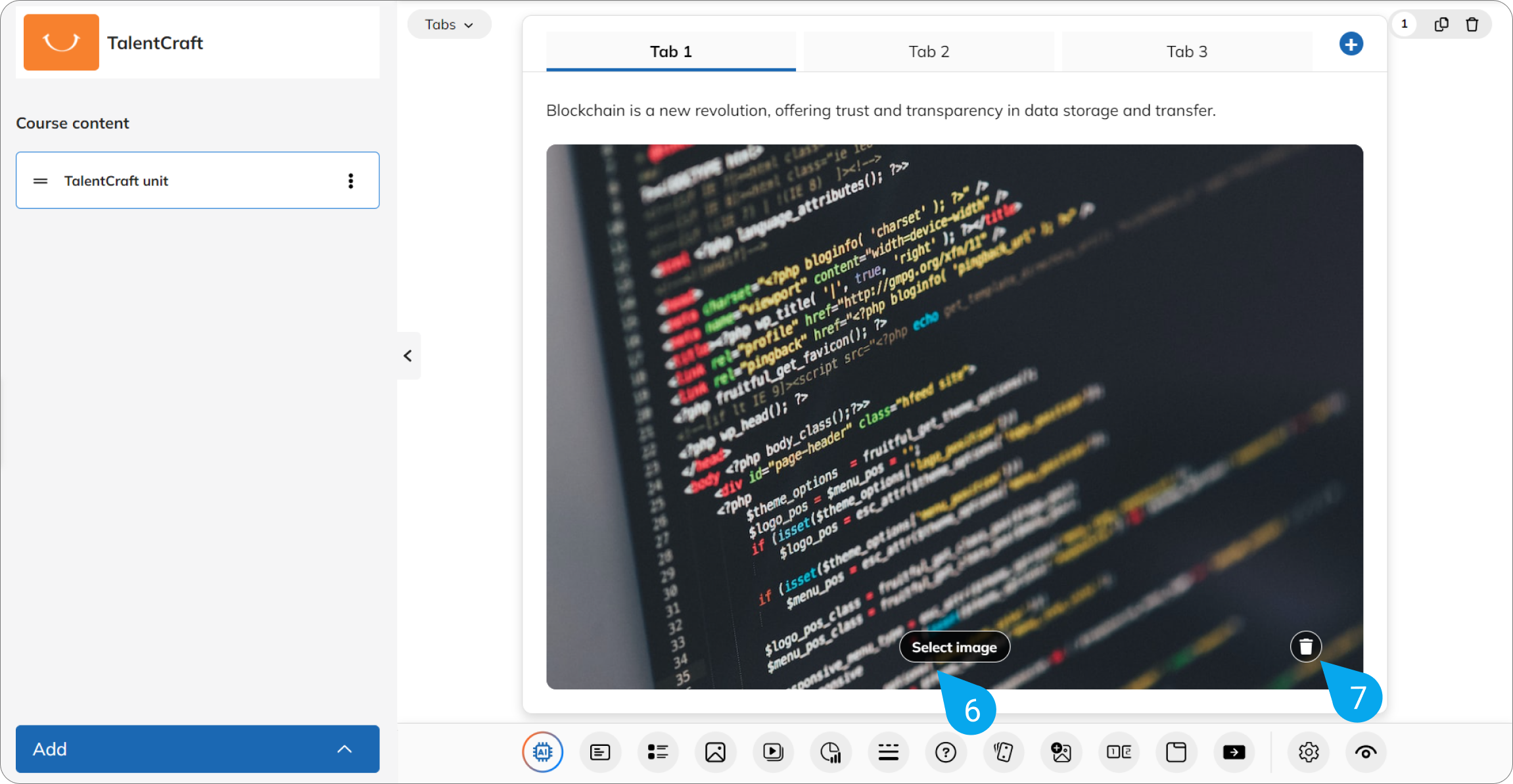Add a chart block from toolbar
This screenshot has width=1513, height=784.
pyautogui.click(x=831, y=752)
